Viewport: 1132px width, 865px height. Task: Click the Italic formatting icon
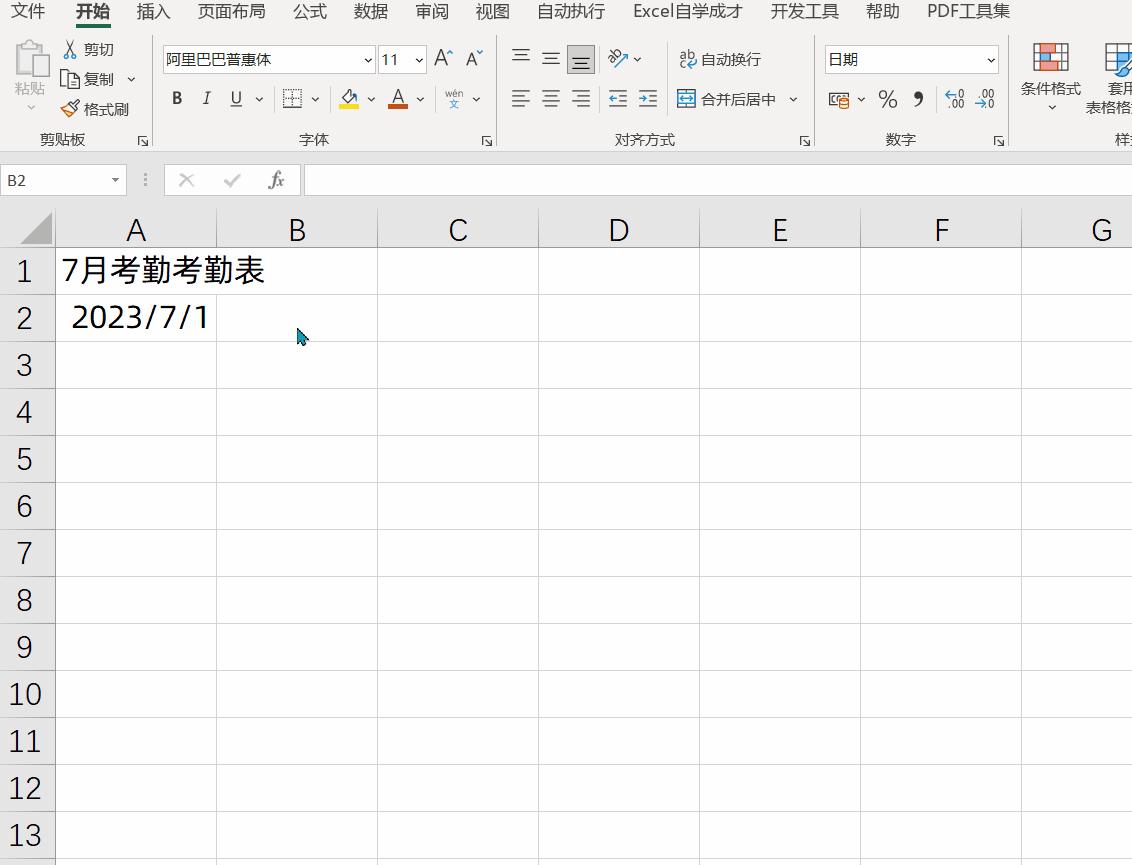(207, 98)
